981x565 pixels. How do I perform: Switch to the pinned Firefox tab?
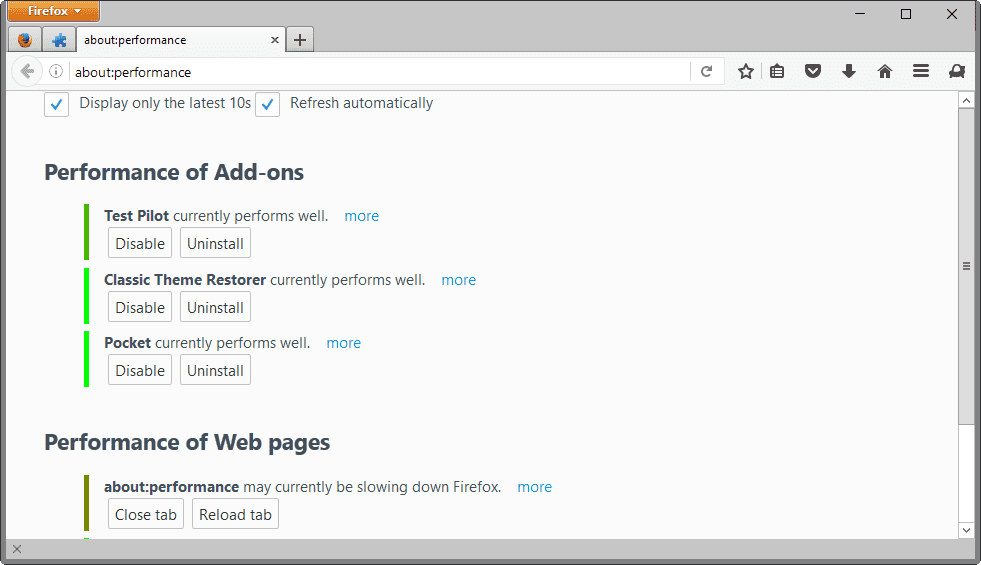25,40
